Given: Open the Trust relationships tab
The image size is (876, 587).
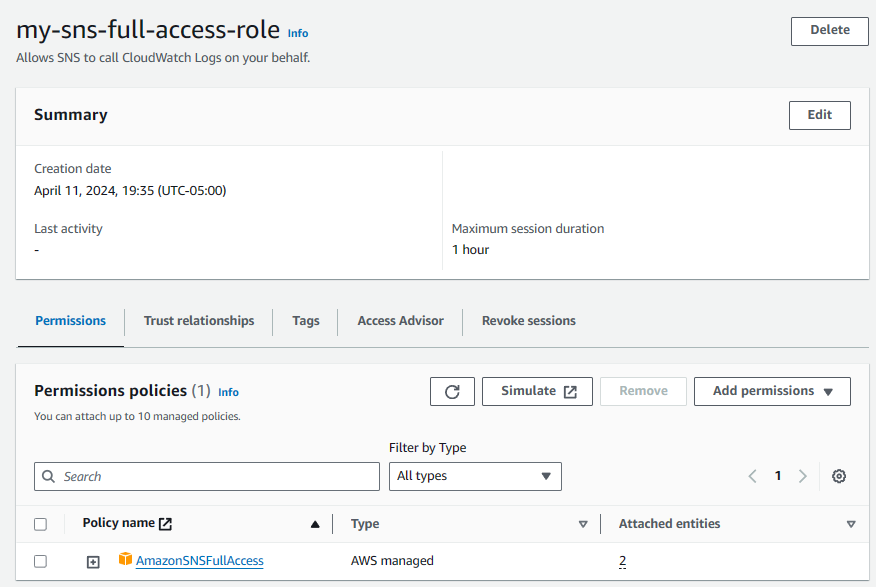Looking at the screenshot, I should tap(199, 321).
